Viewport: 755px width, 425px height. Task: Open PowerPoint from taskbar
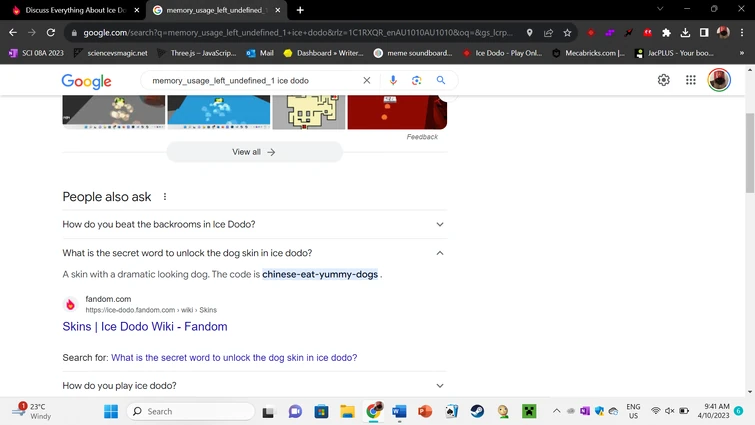pyautogui.click(x=425, y=412)
